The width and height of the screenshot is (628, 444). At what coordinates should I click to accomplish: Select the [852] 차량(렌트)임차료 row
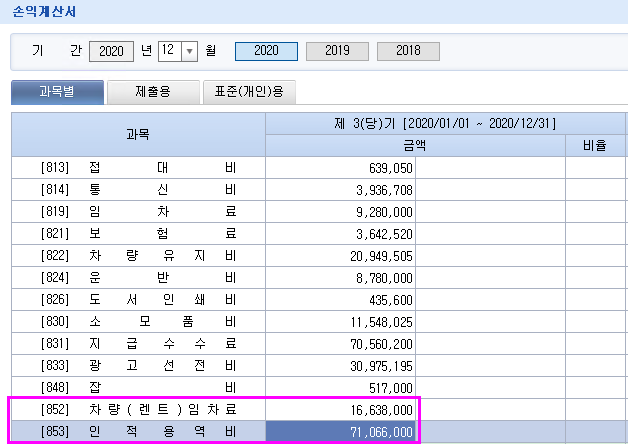tap(138, 410)
